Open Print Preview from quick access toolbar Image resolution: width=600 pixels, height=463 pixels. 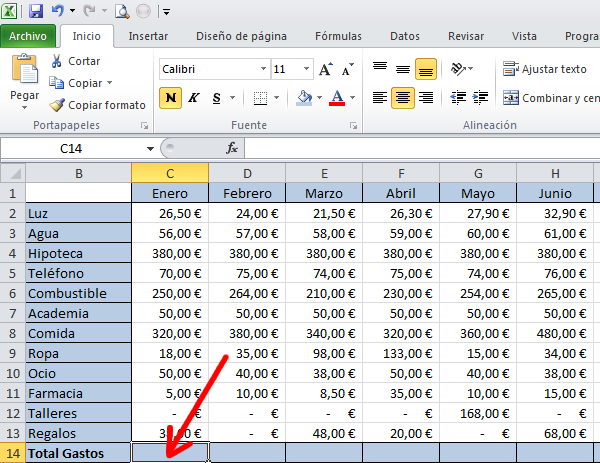[122, 11]
